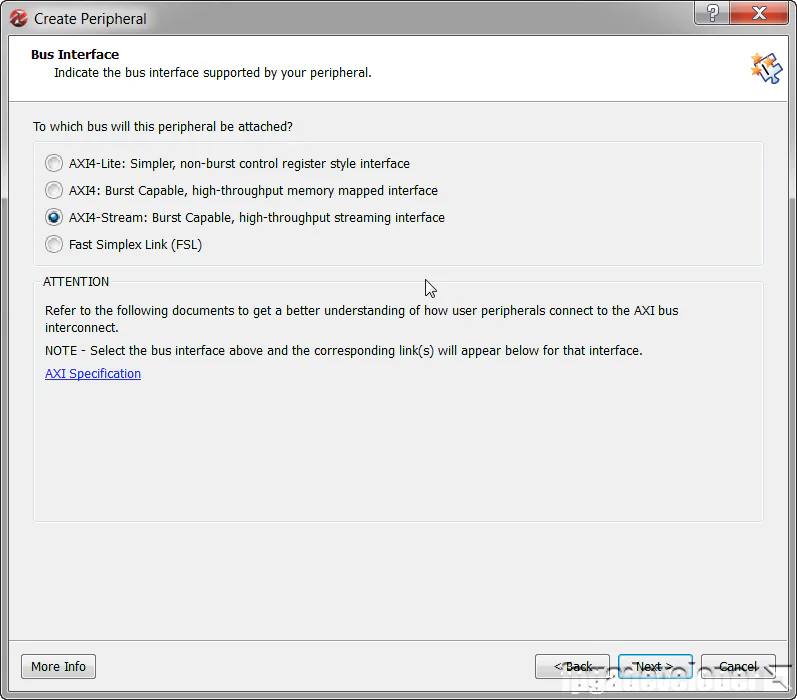
Task: Open the AXI Specification link
Action: point(93,374)
